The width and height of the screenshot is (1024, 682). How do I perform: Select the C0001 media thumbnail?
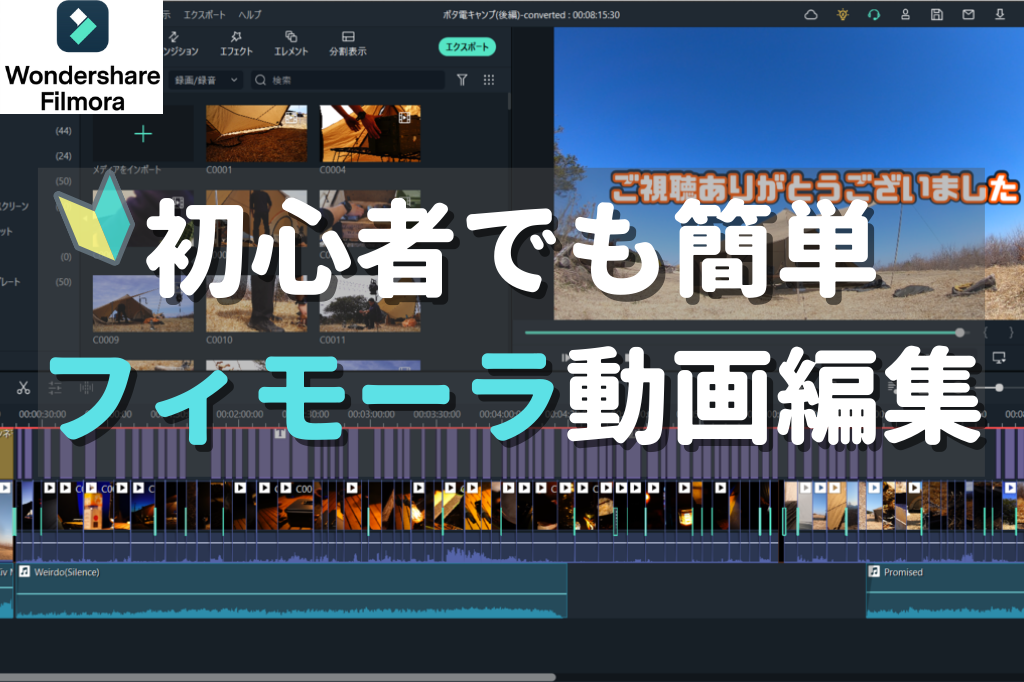click(x=257, y=133)
